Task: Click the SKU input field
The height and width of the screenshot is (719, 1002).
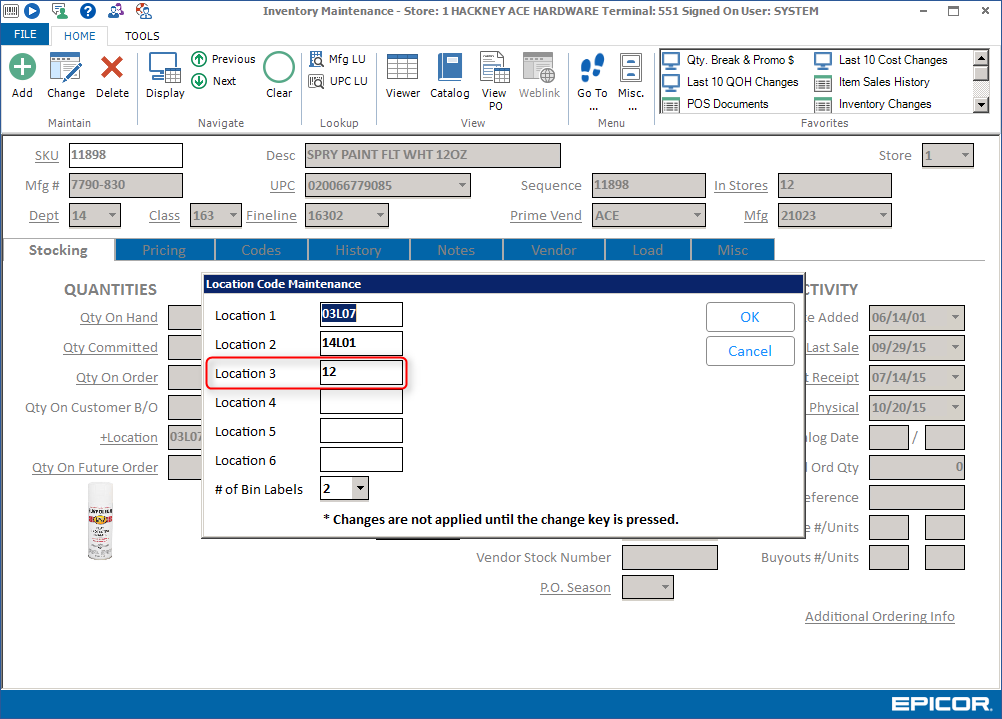Action: 126,155
